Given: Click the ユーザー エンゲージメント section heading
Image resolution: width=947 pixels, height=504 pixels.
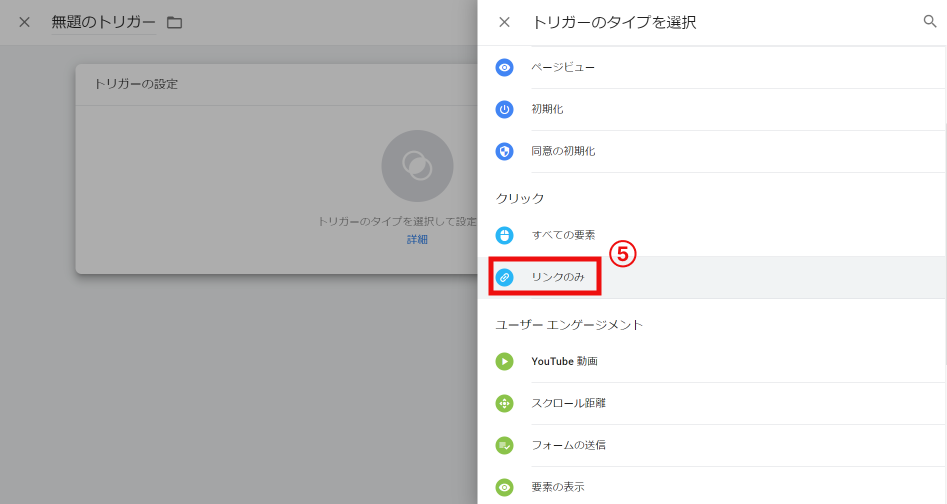Looking at the screenshot, I should 569,325.
